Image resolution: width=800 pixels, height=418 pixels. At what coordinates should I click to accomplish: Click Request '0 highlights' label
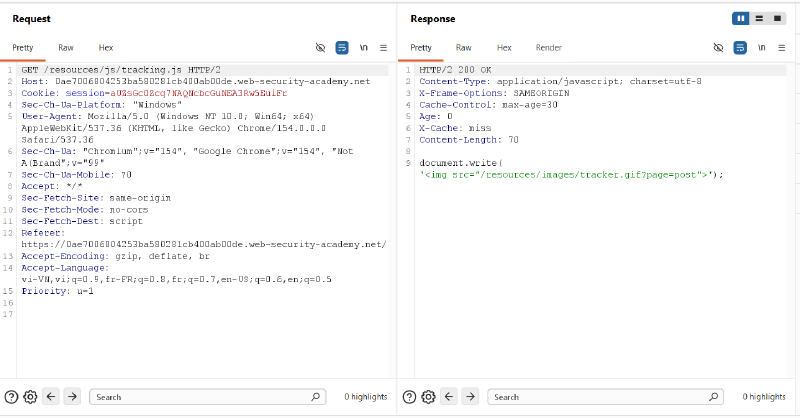pyautogui.click(x=366, y=397)
